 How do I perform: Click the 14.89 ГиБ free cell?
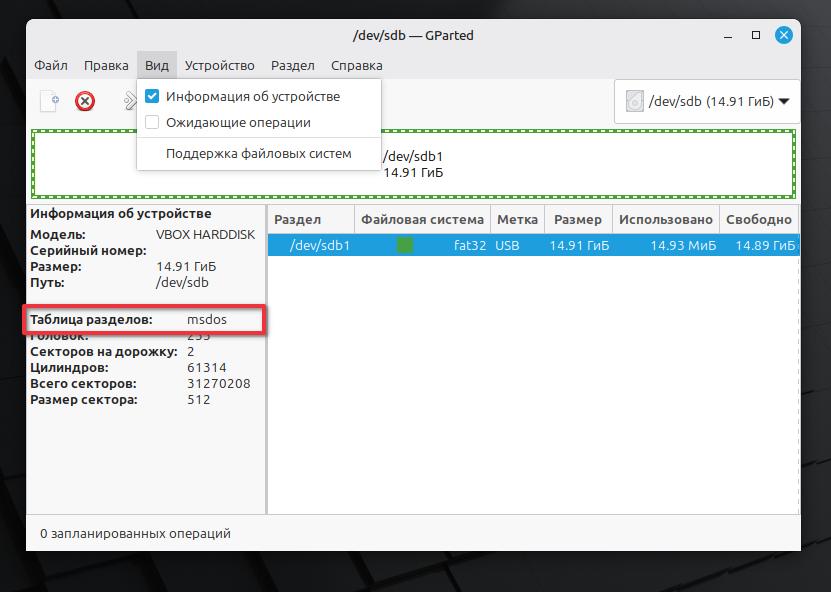765,245
